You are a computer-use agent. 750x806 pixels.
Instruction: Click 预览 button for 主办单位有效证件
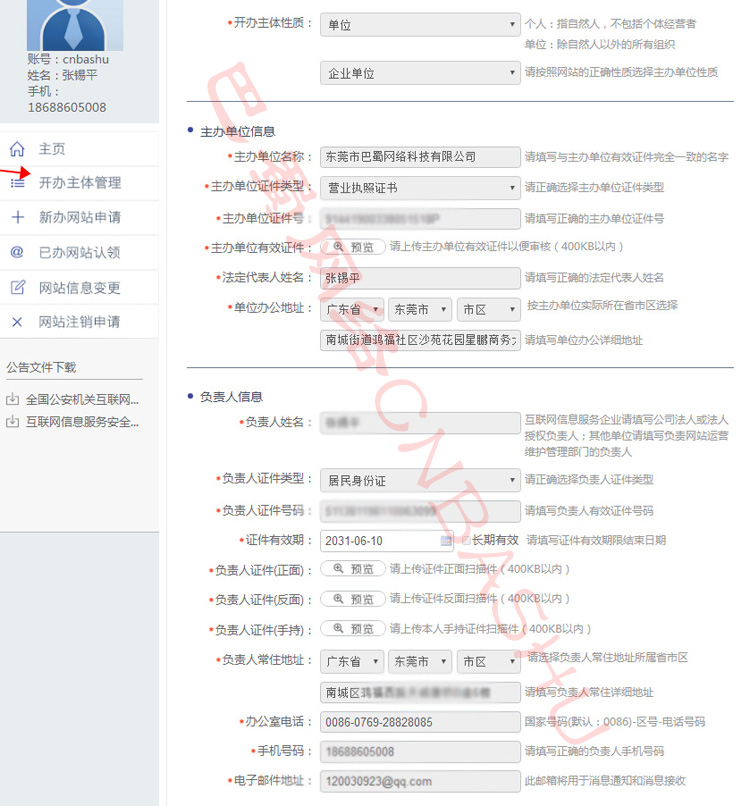pyautogui.click(x=352, y=247)
